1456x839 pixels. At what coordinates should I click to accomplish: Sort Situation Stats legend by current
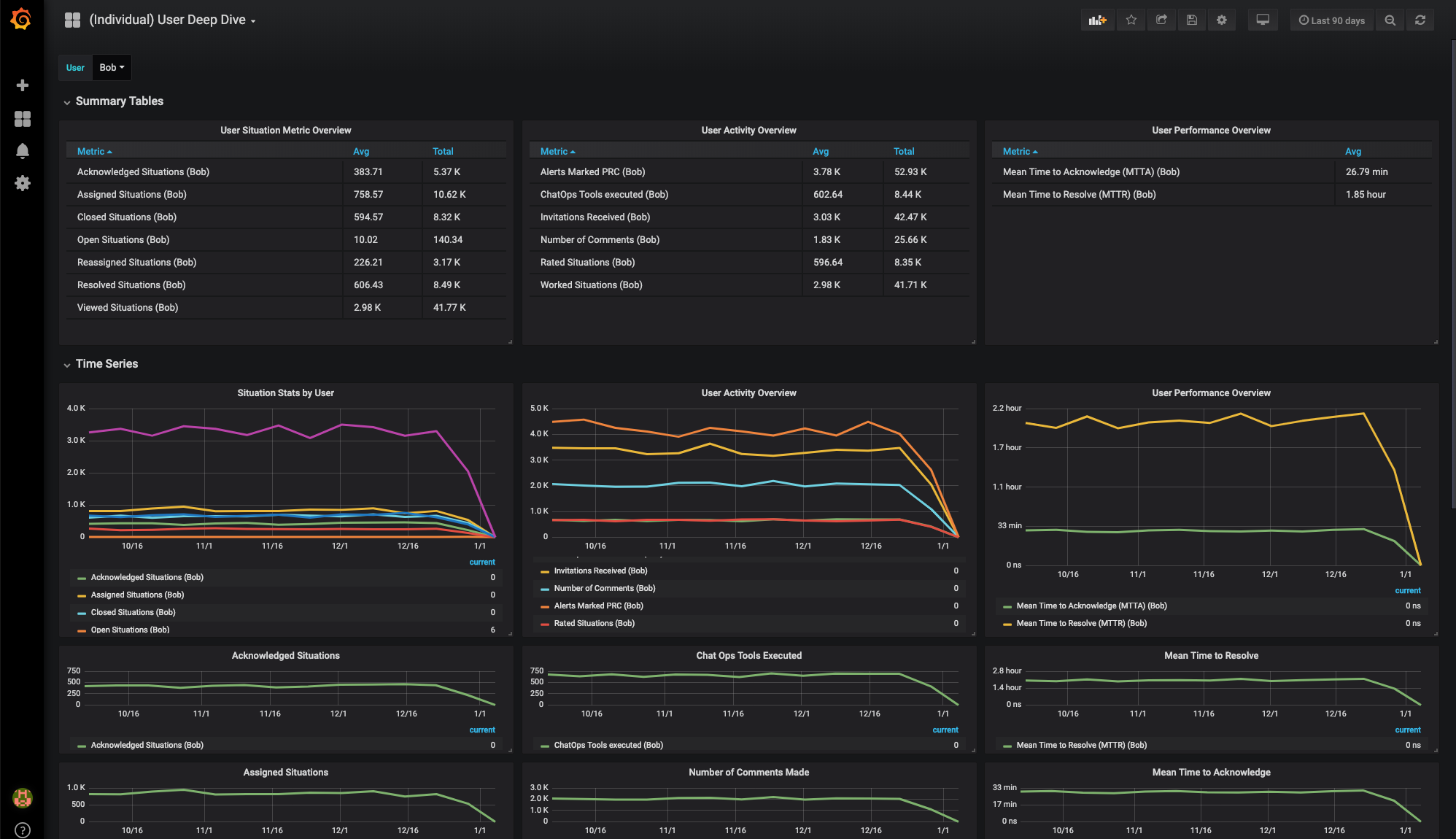(482, 562)
